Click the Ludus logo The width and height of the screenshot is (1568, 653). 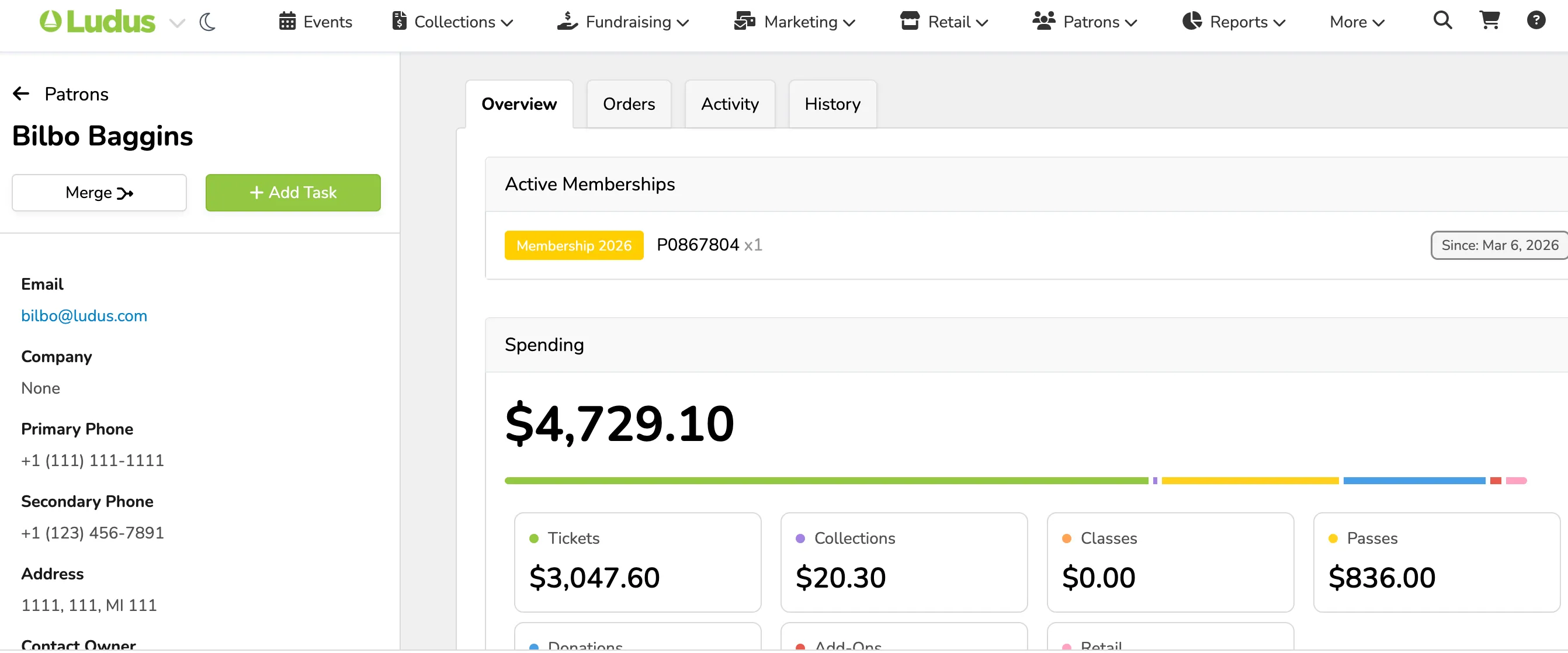pyautogui.click(x=98, y=22)
